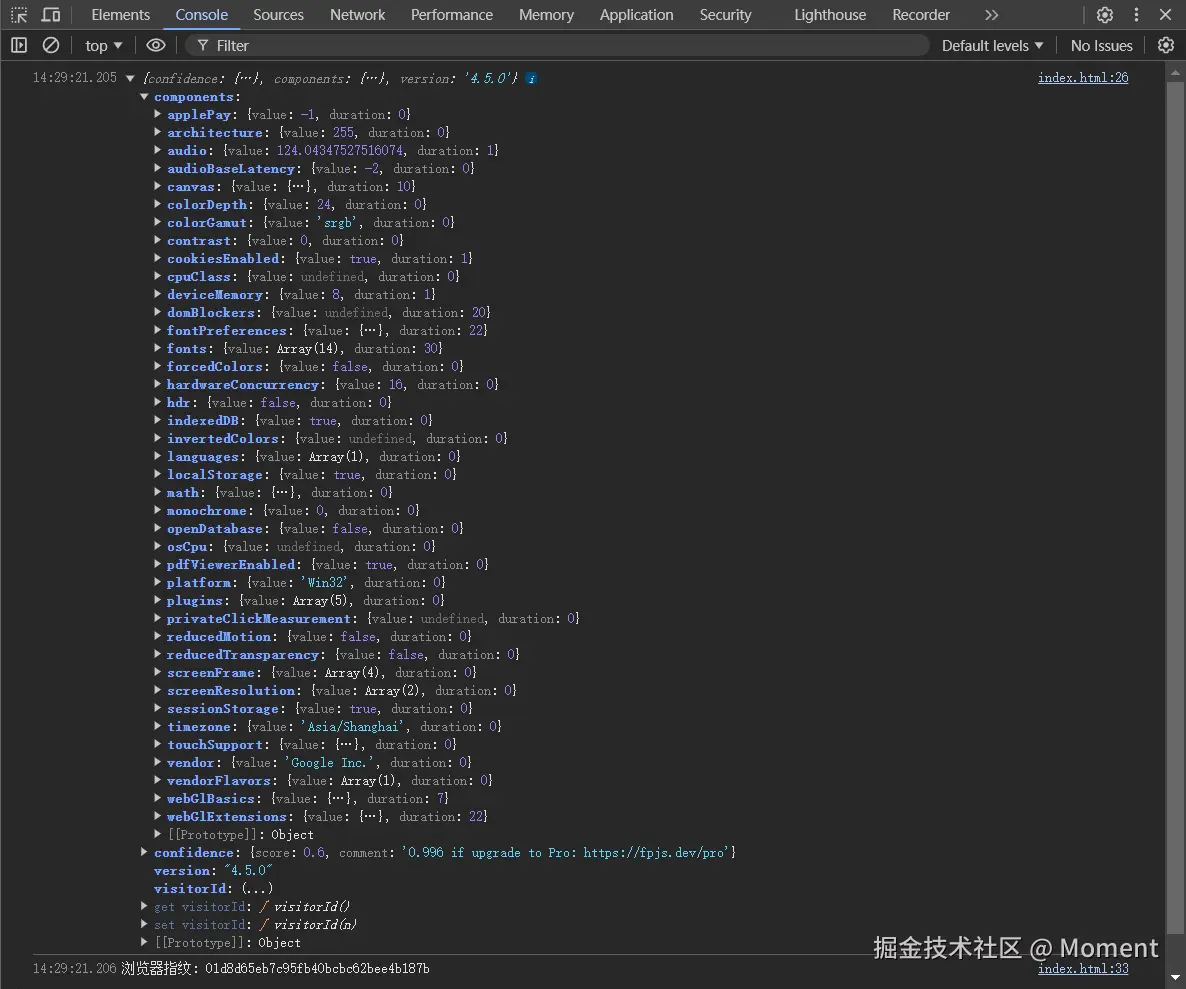The height and width of the screenshot is (989, 1186).
Task: Expand the vendorFlavors entry
Action: pyautogui.click(x=157, y=780)
